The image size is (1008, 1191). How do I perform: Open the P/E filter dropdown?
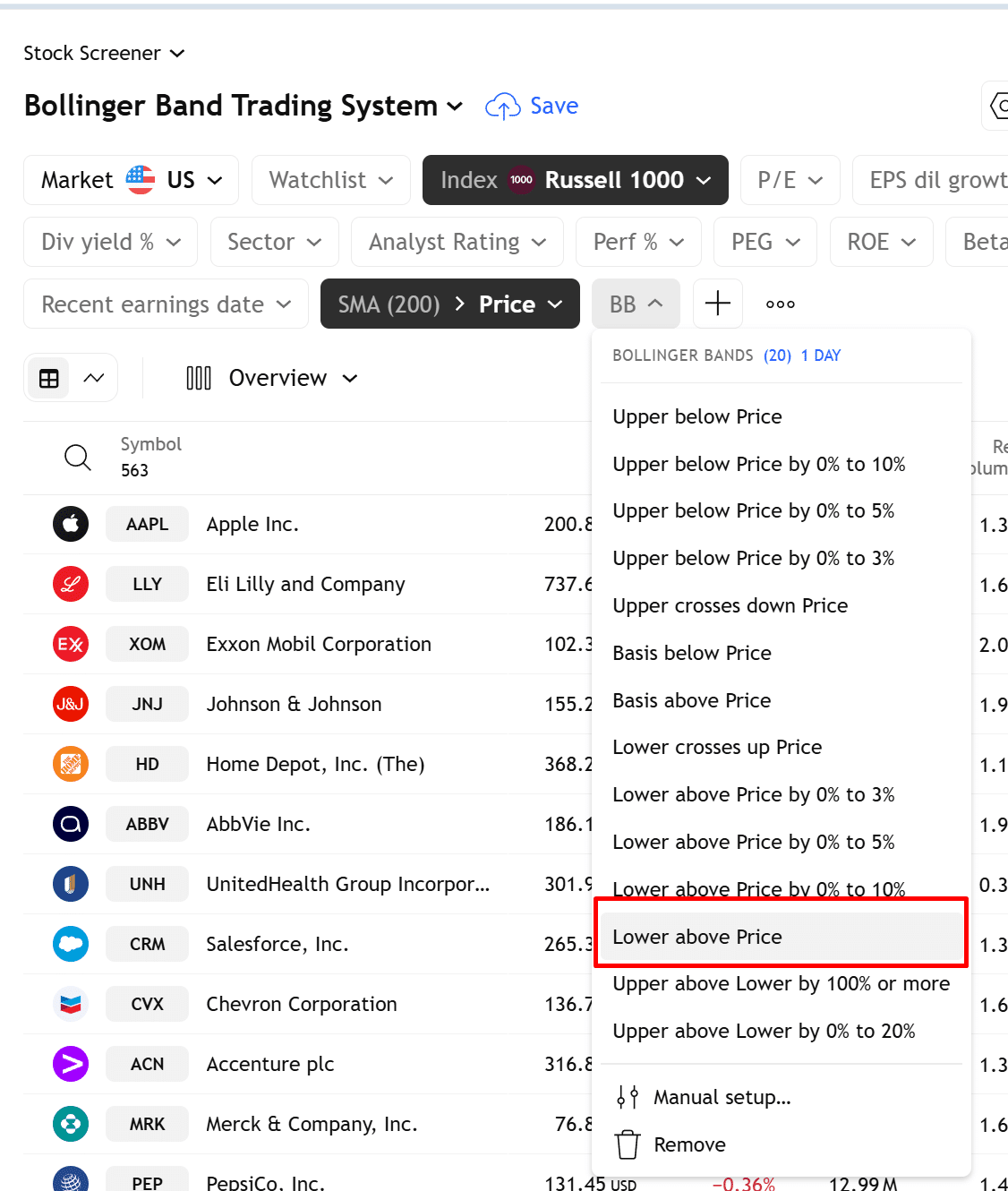790,180
